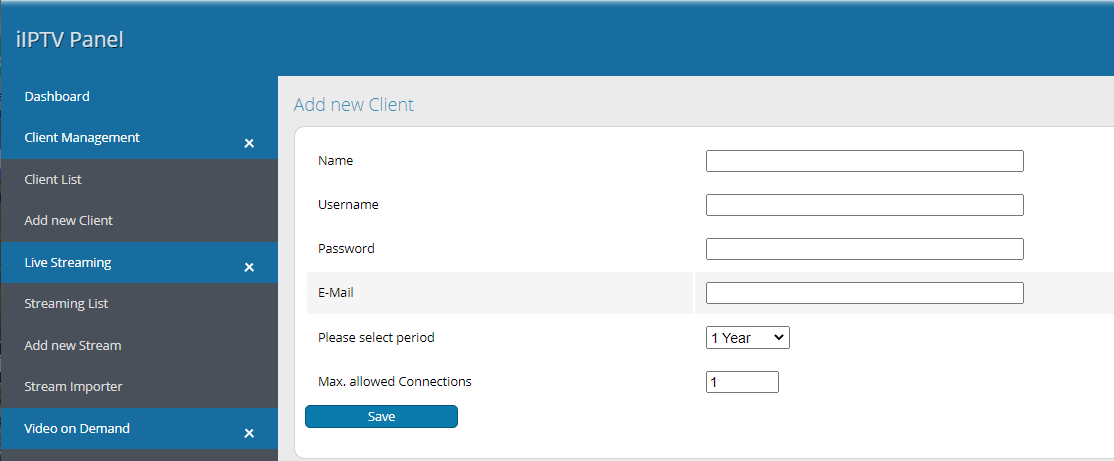
Task: Click the iIPTV Panel title
Action: (x=70, y=40)
